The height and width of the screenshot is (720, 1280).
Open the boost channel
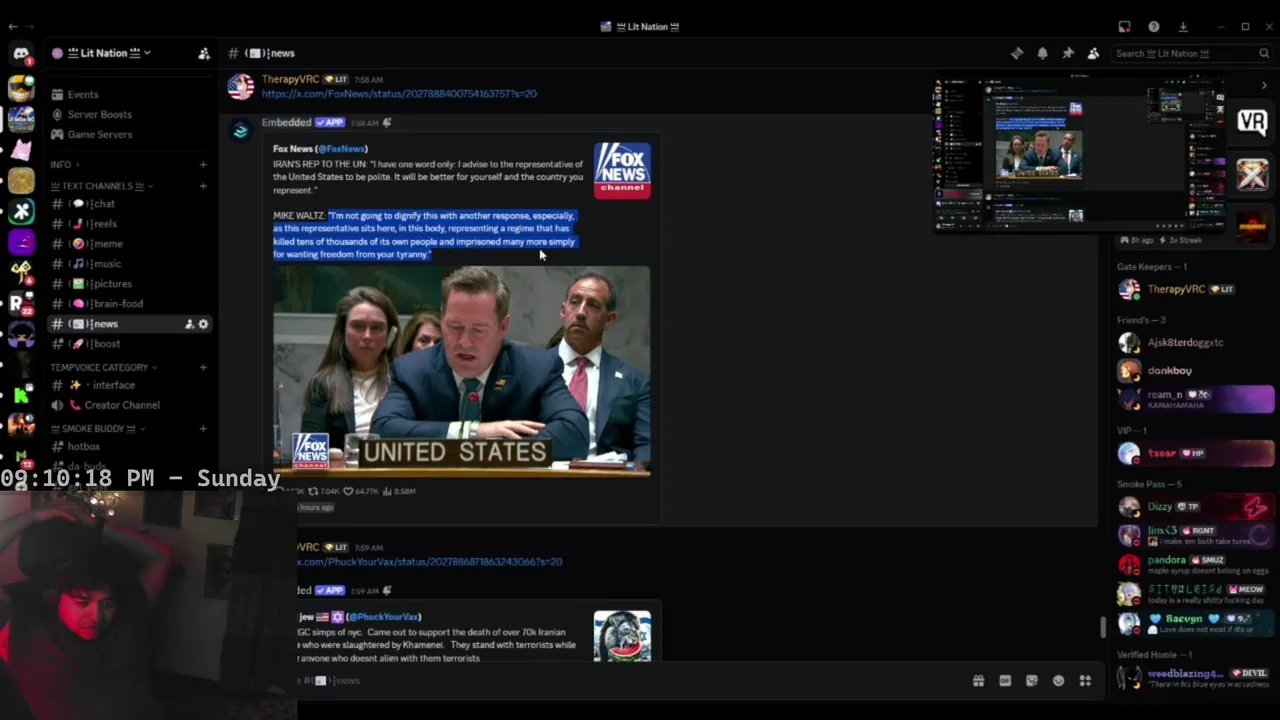pyautogui.click(x=130, y=344)
